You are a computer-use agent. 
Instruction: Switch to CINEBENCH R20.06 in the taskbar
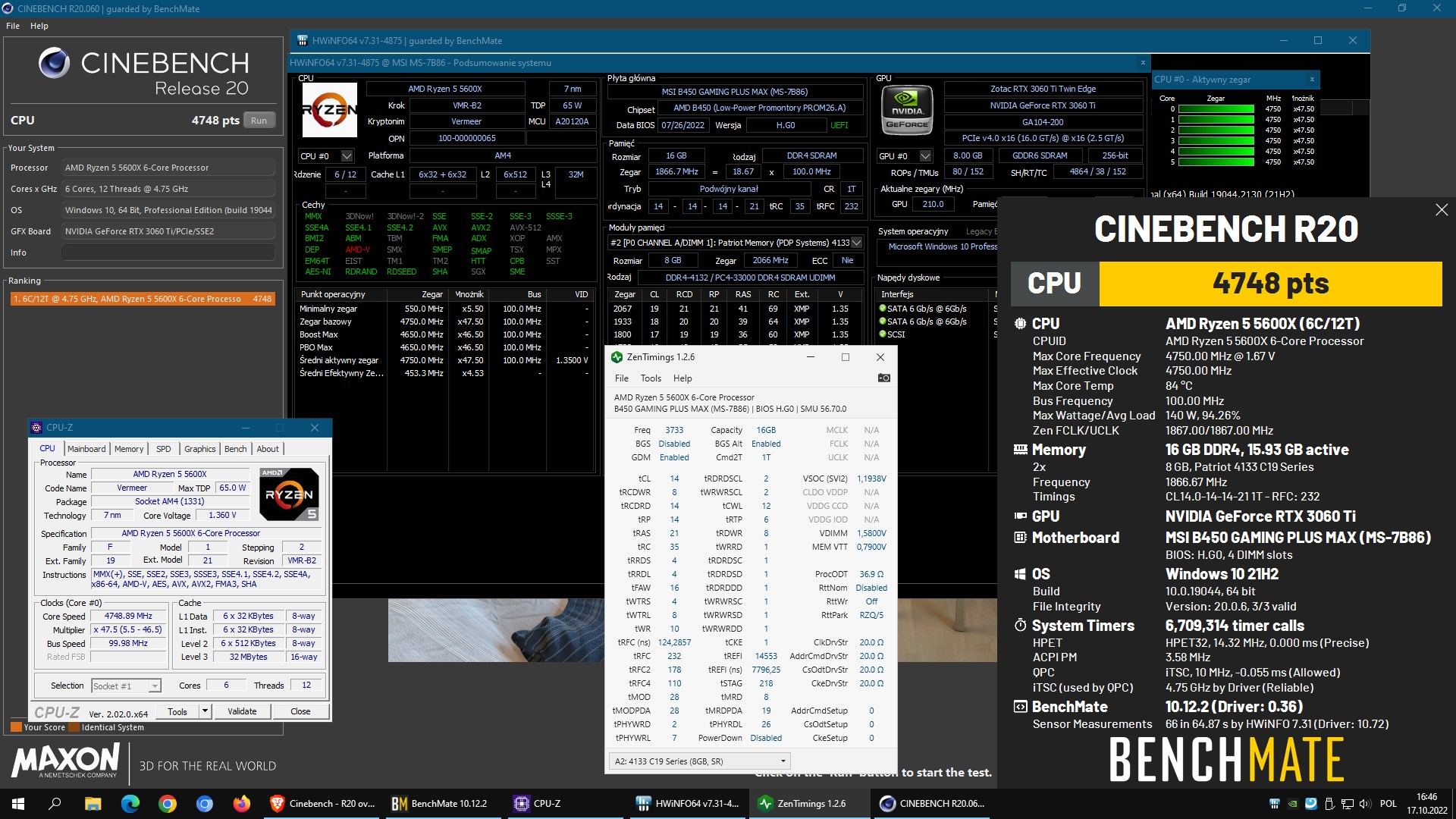point(932,804)
